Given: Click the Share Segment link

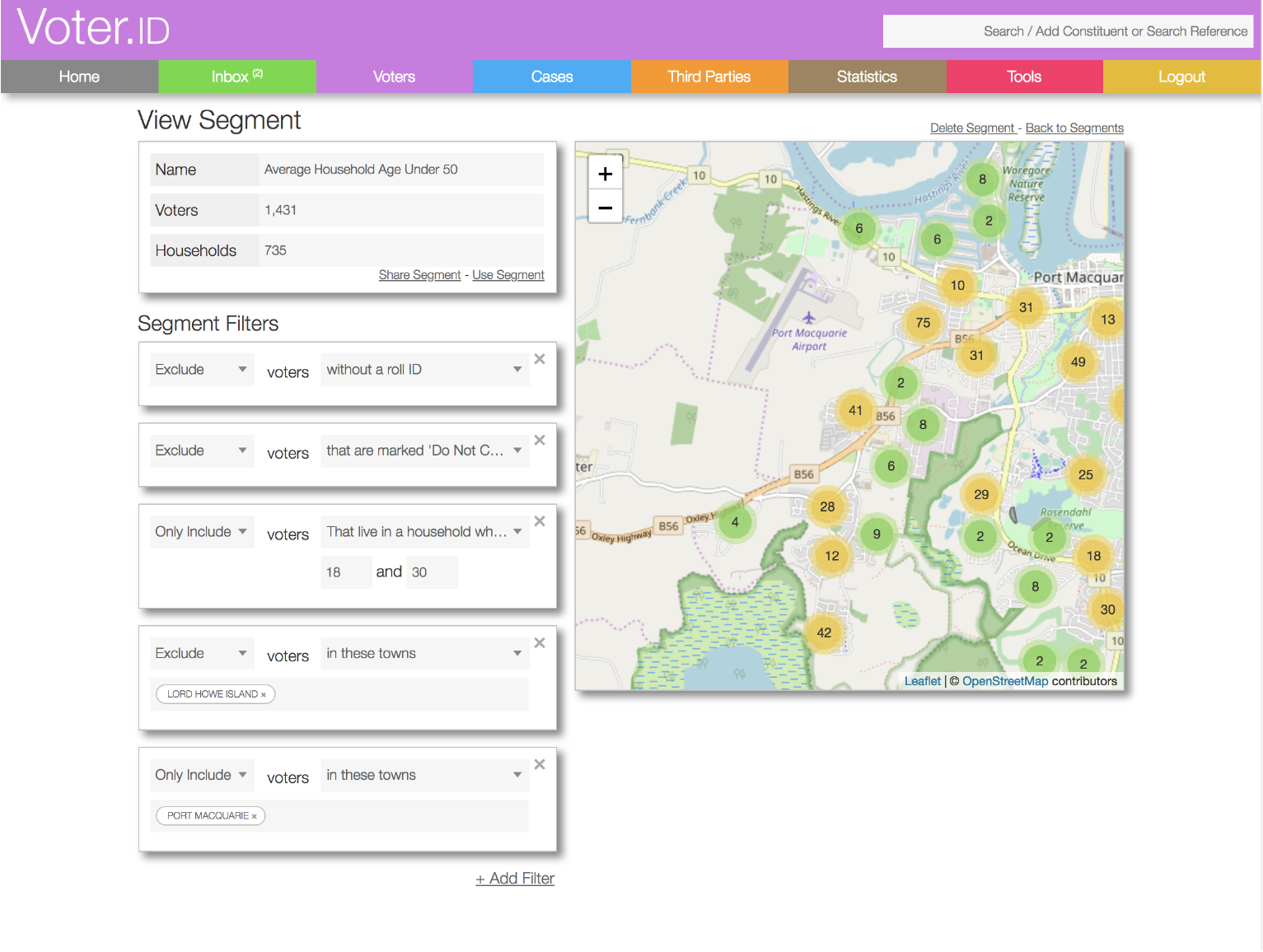Looking at the screenshot, I should click(419, 275).
